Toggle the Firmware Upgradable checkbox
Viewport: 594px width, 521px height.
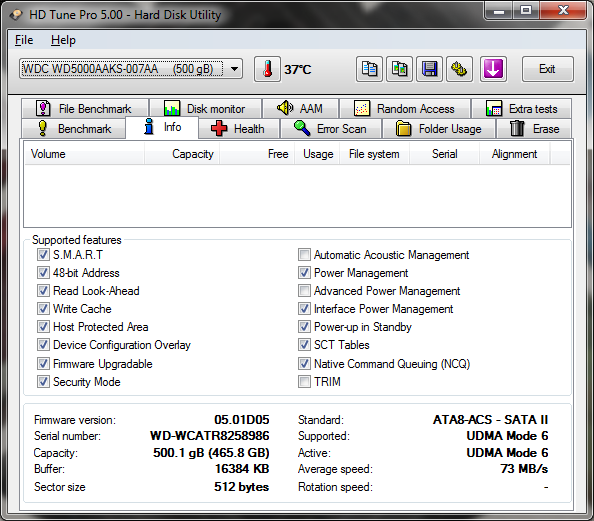tap(43, 363)
